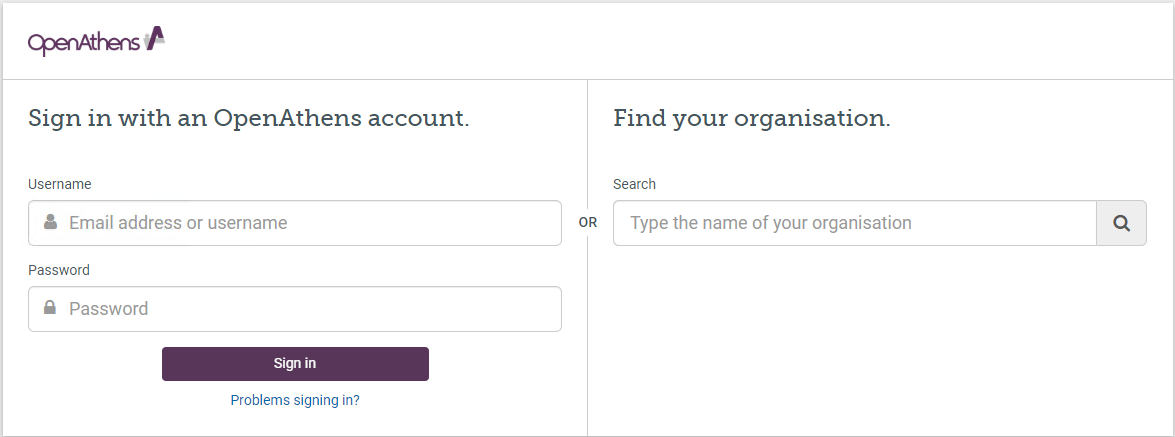Click the padlock icon in Password field
Screen dimensions: 1175x437
coord(50,308)
